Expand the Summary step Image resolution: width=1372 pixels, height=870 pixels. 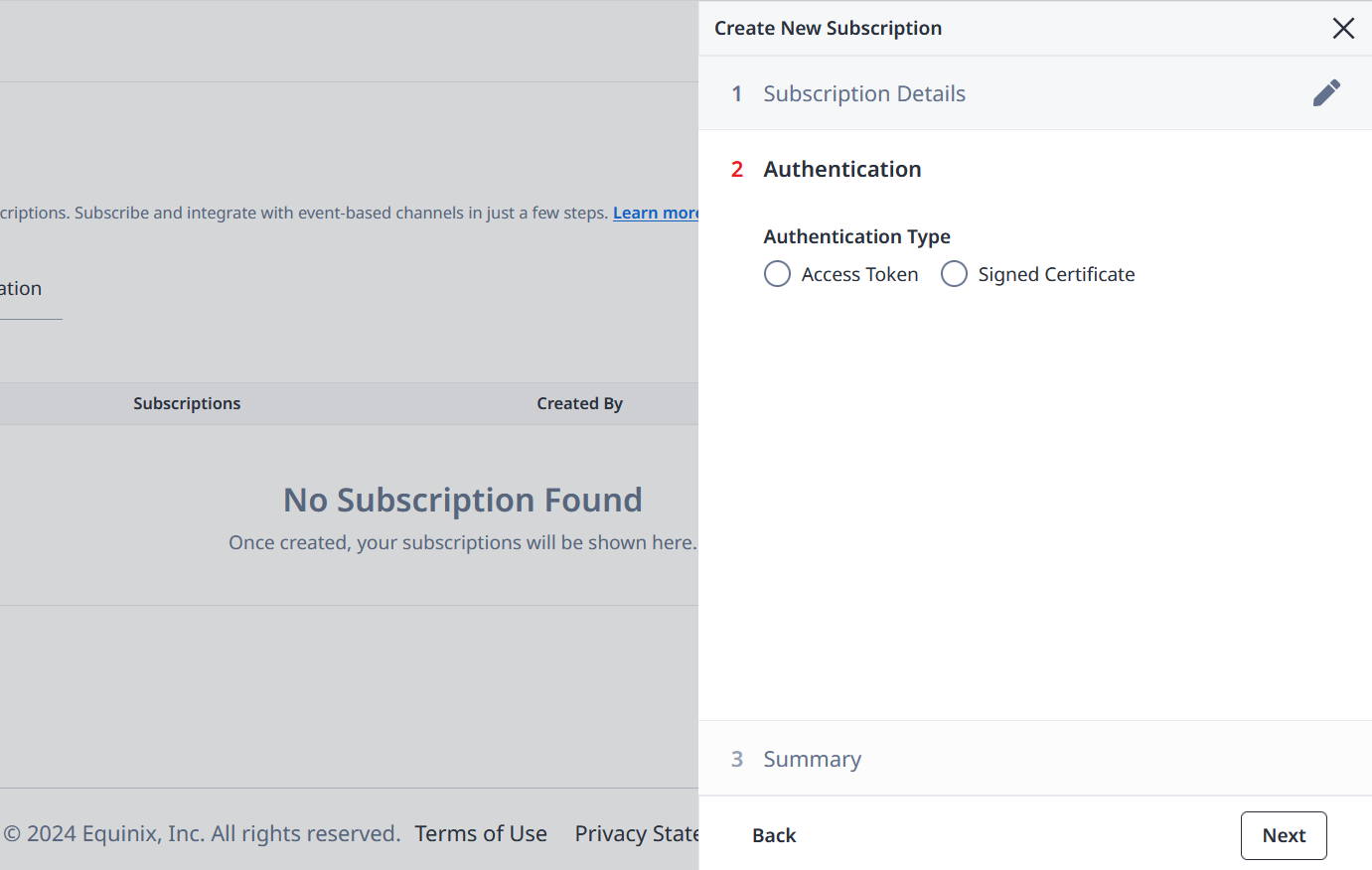coord(812,759)
